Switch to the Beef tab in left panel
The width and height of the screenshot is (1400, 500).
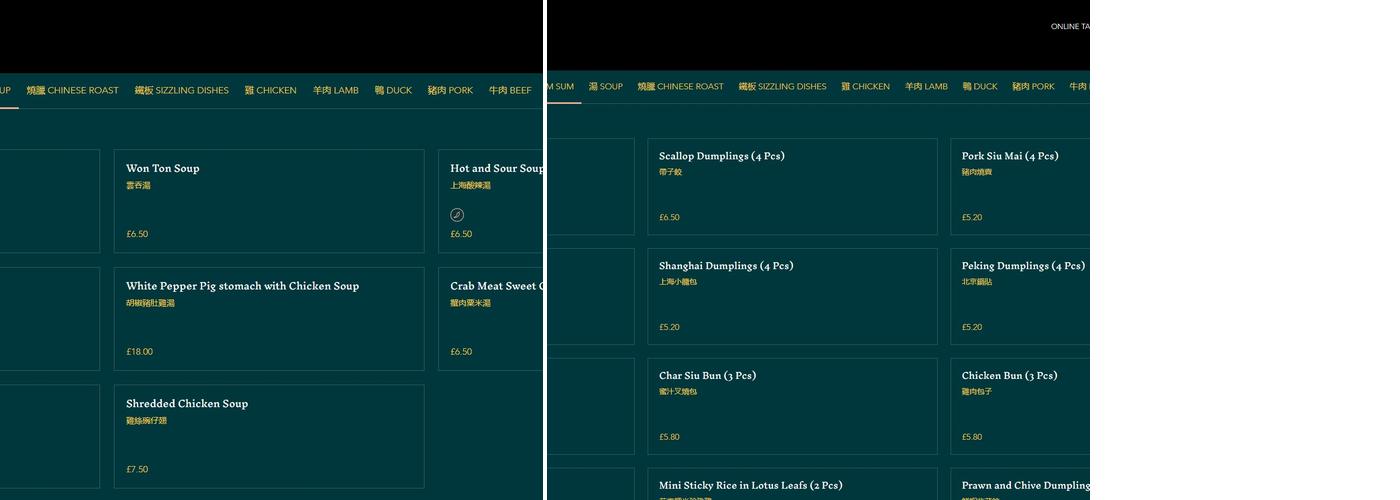(510, 90)
